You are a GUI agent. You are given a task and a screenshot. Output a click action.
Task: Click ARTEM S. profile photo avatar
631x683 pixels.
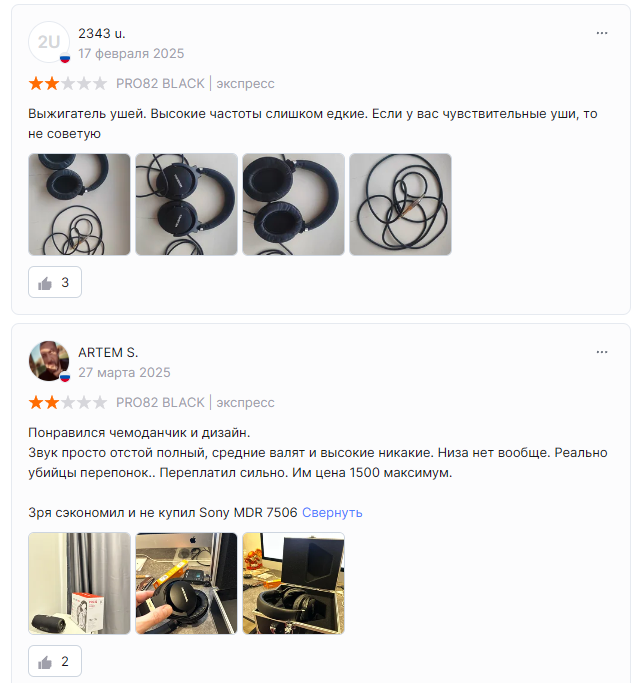click(x=49, y=361)
